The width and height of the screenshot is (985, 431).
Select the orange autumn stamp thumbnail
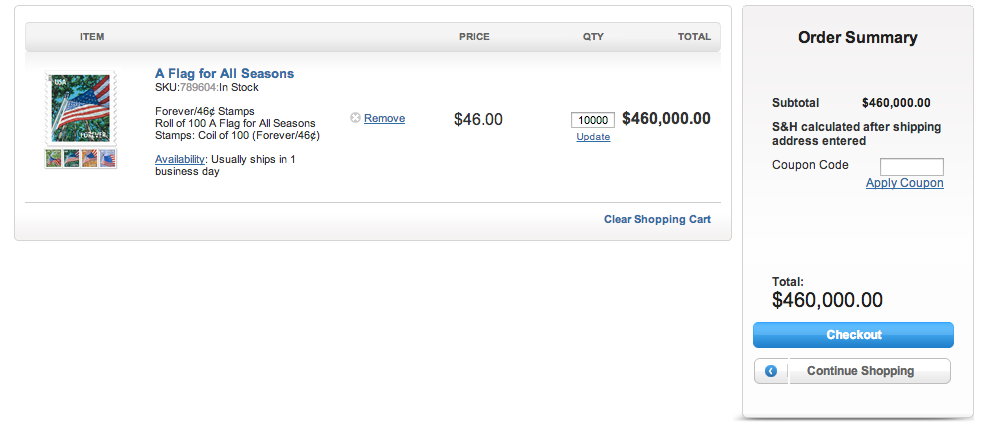coord(90,158)
